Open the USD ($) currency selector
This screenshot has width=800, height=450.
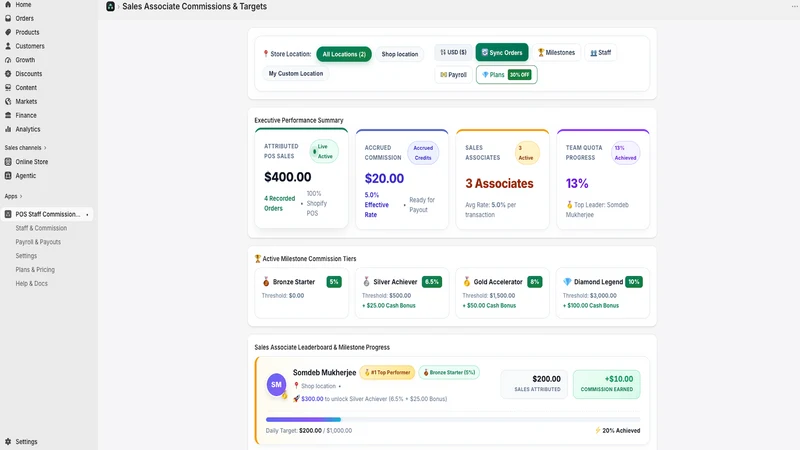pos(453,53)
